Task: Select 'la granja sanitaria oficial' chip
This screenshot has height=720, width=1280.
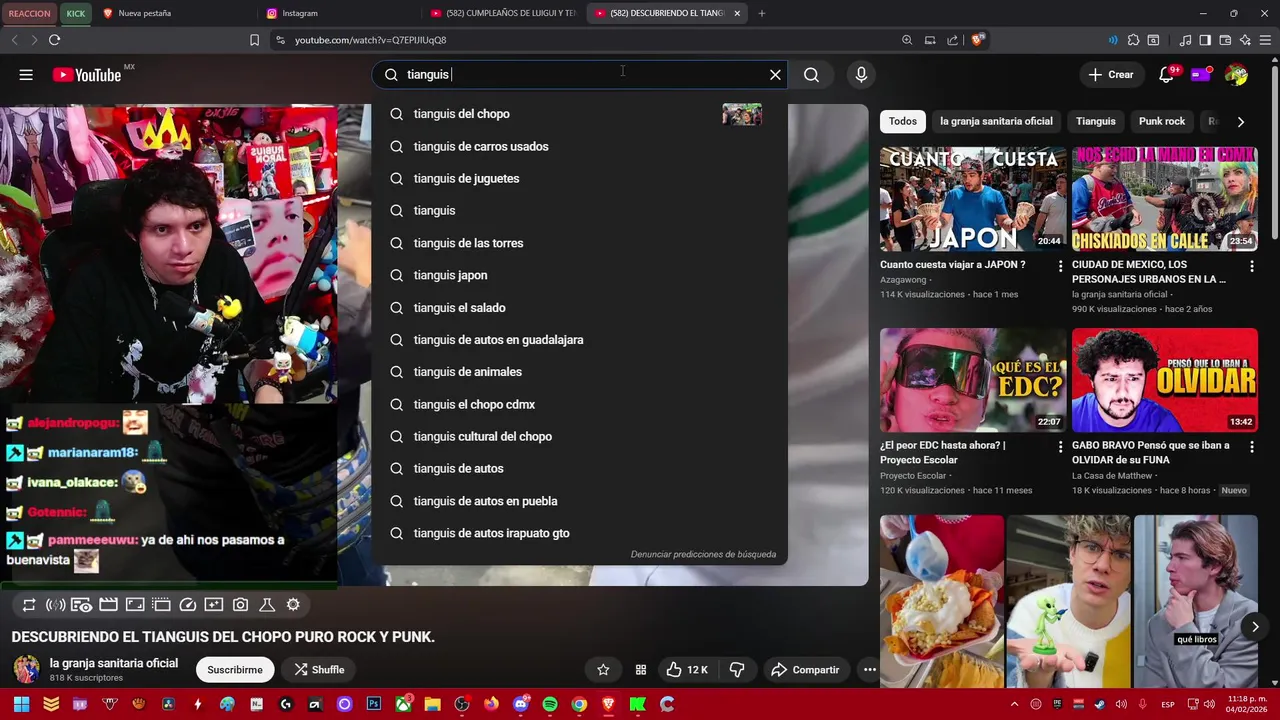Action: [996, 121]
